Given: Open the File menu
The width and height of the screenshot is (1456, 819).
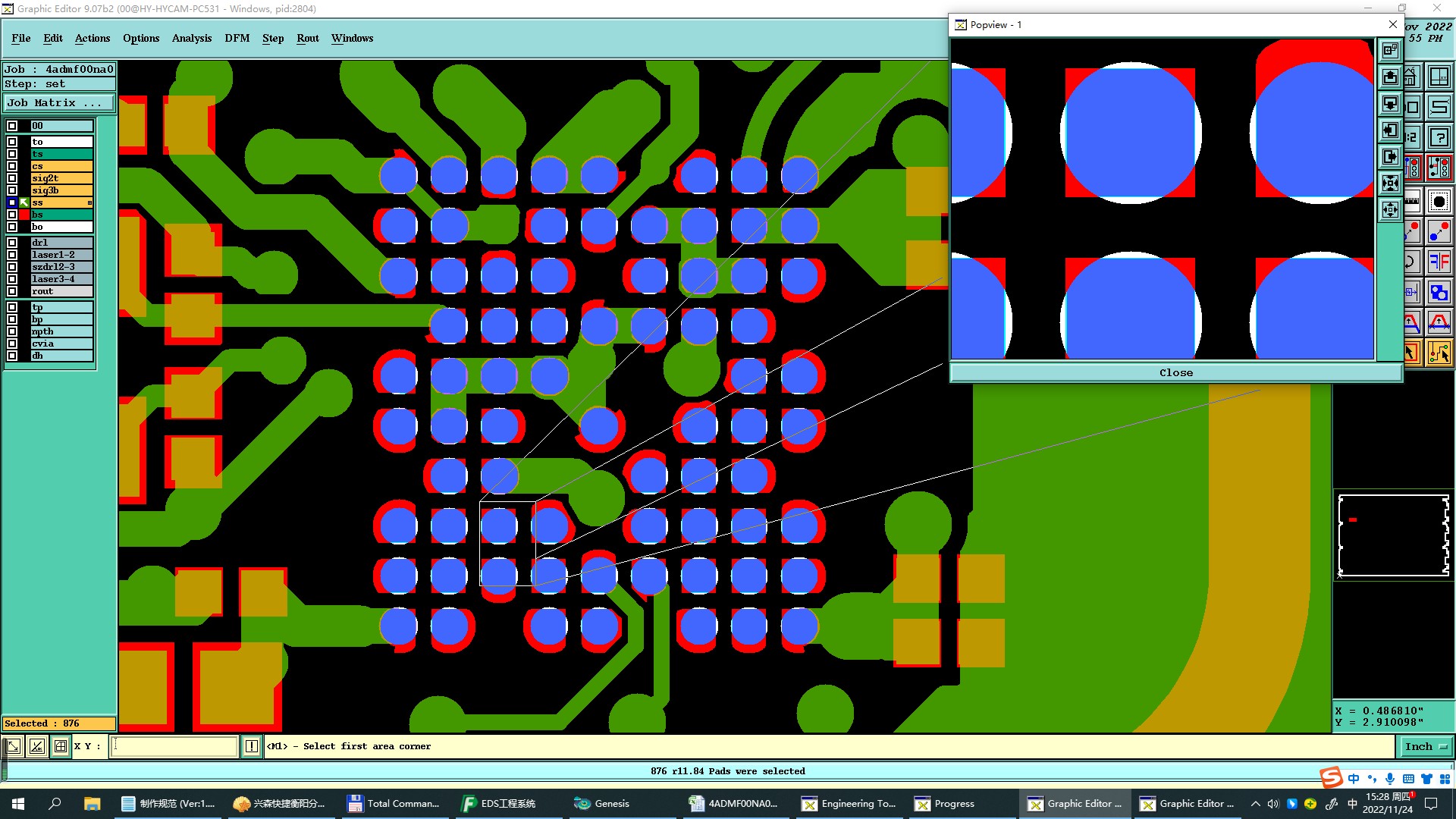Looking at the screenshot, I should (21, 39).
